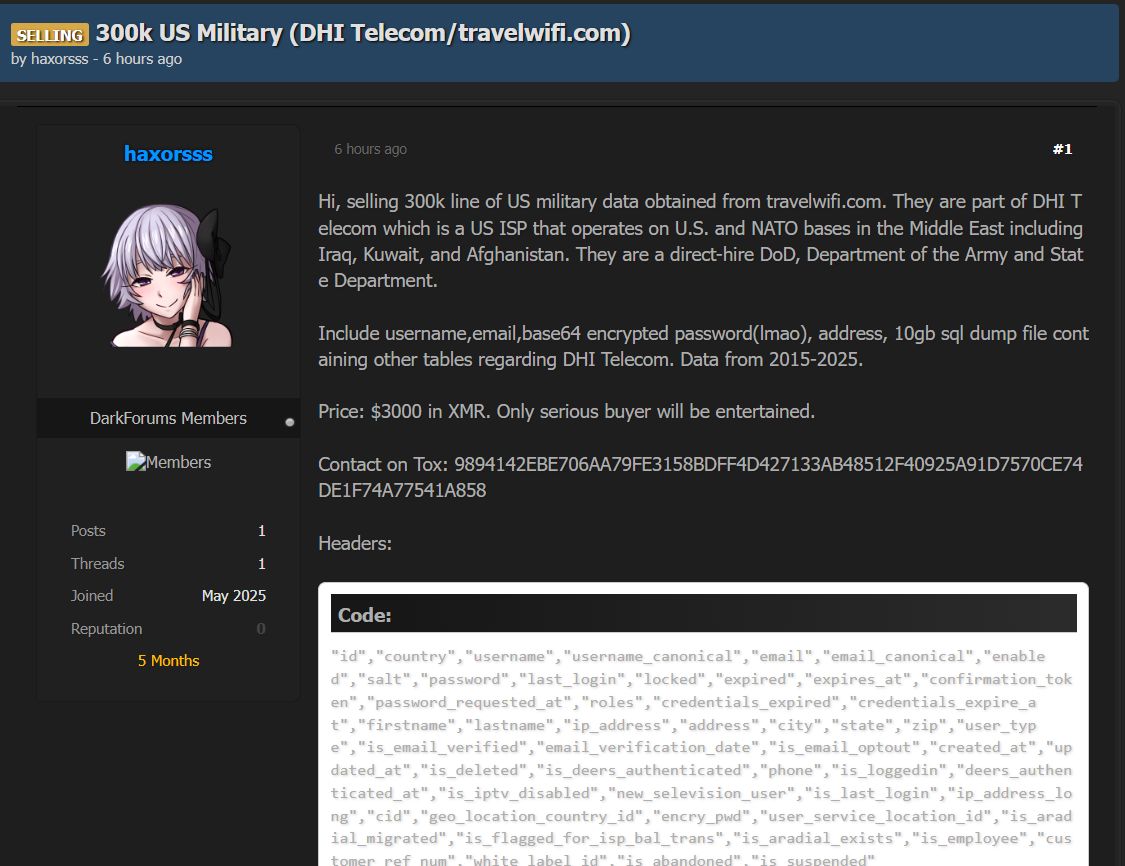The width and height of the screenshot is (1125, 866).
Task: Click the online status dot indicator
Action: point(290,422)
